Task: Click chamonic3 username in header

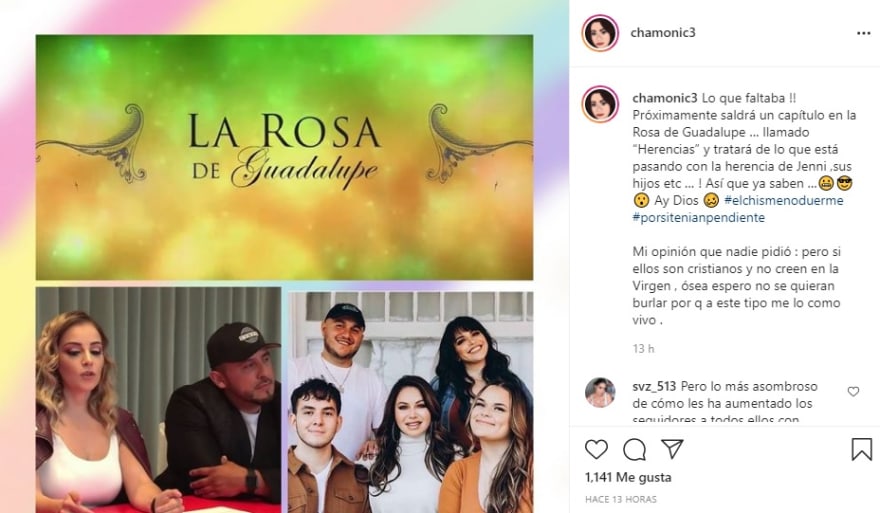Action: (x=663, y=33)
